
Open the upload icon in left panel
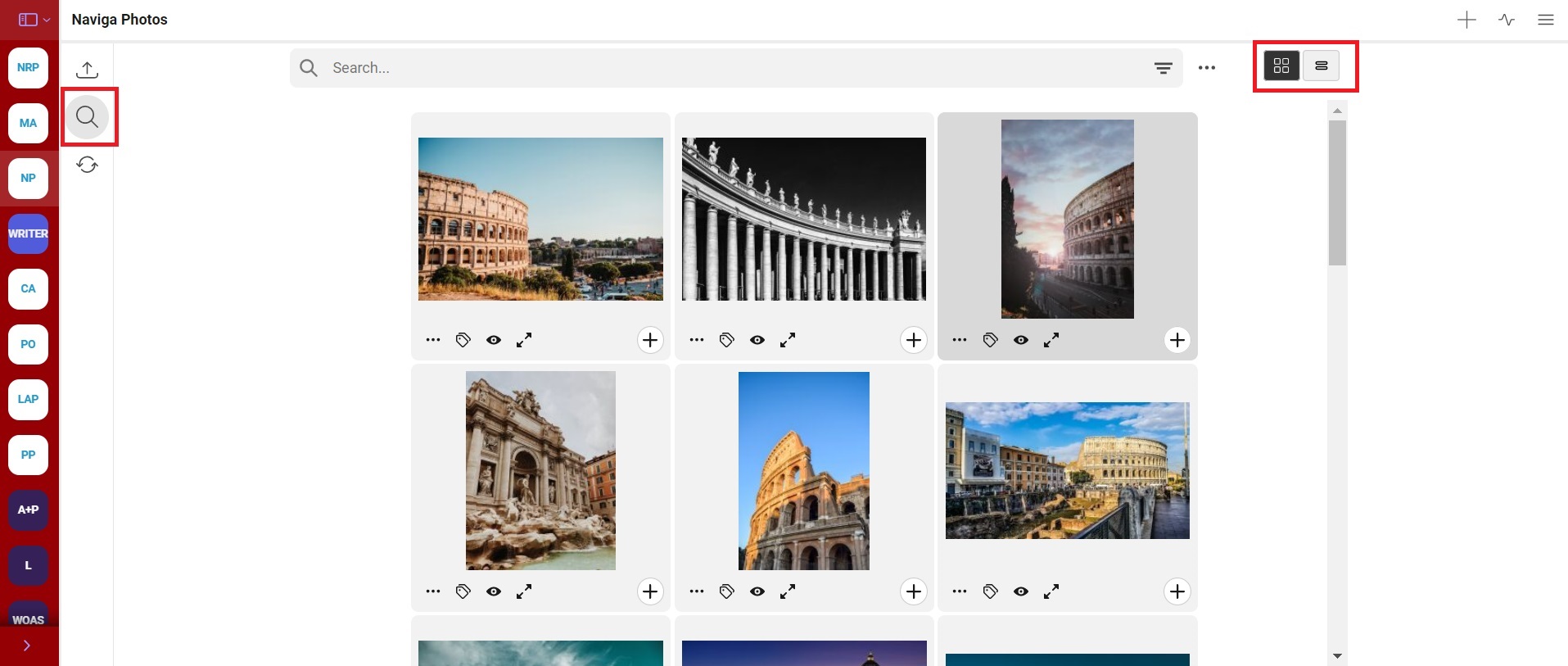coord(87,70)
